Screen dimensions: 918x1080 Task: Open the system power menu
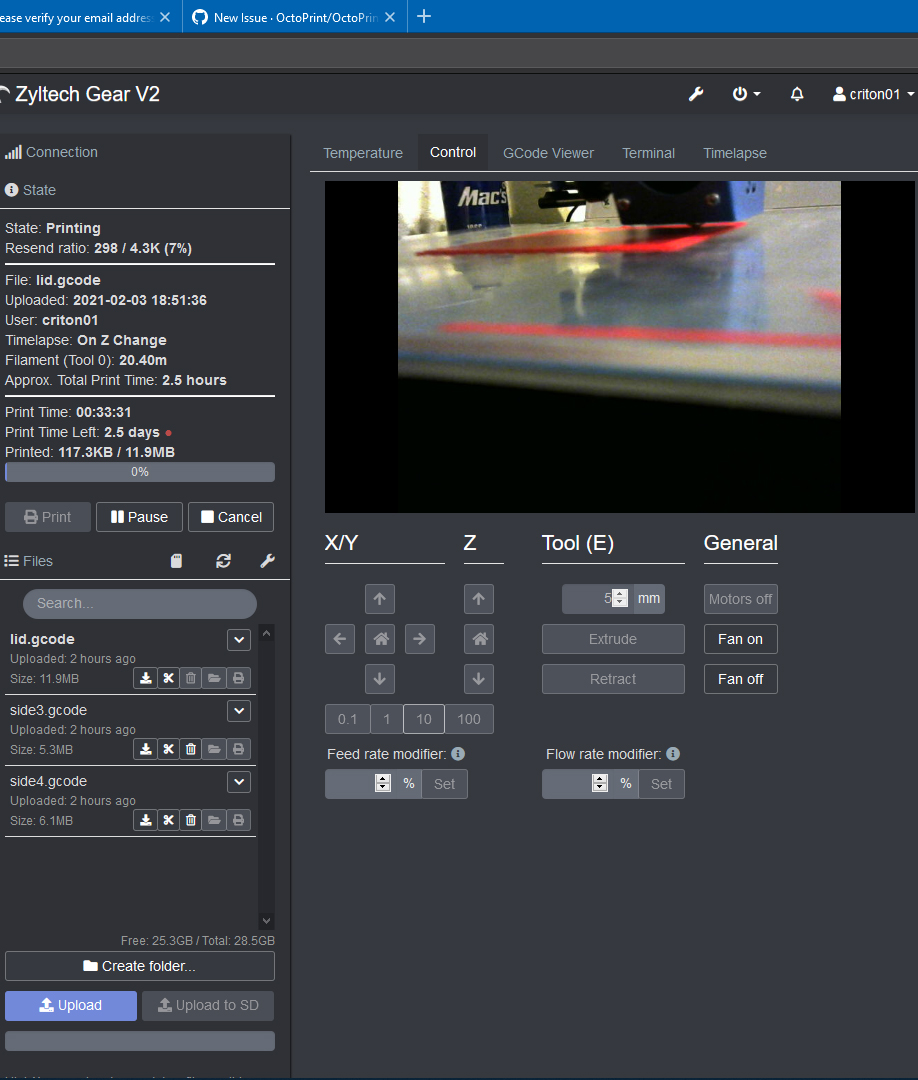[746, 94]
